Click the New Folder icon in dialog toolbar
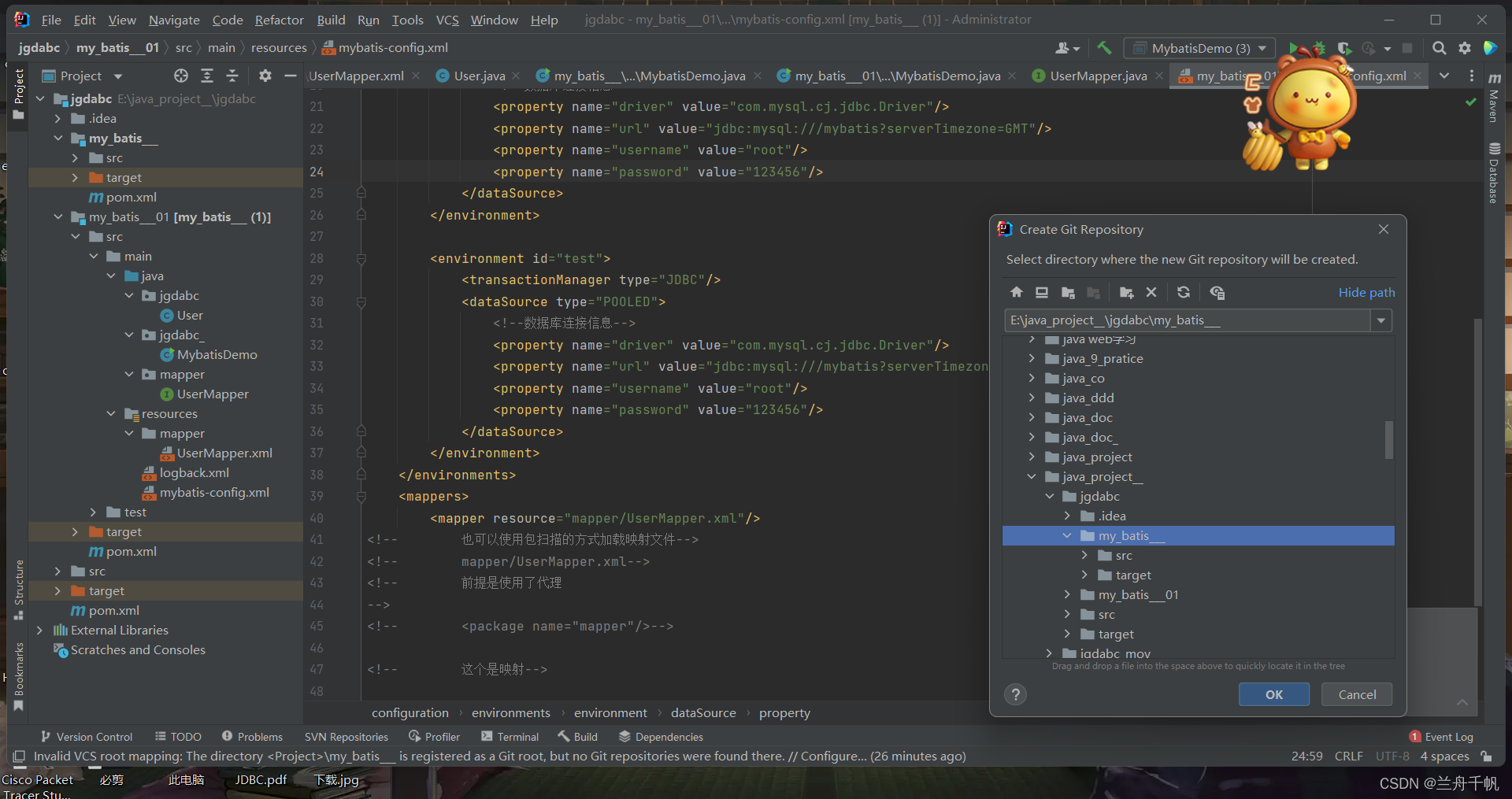1512x799 pixels. [x=1126, y=293]
